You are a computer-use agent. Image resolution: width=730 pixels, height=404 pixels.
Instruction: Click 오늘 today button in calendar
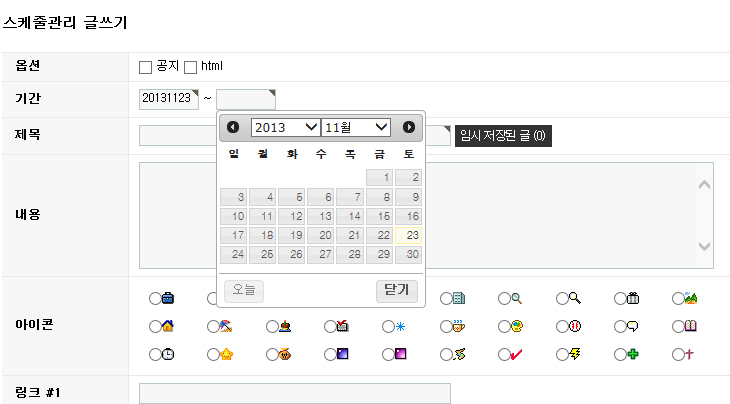click(244, 291)
